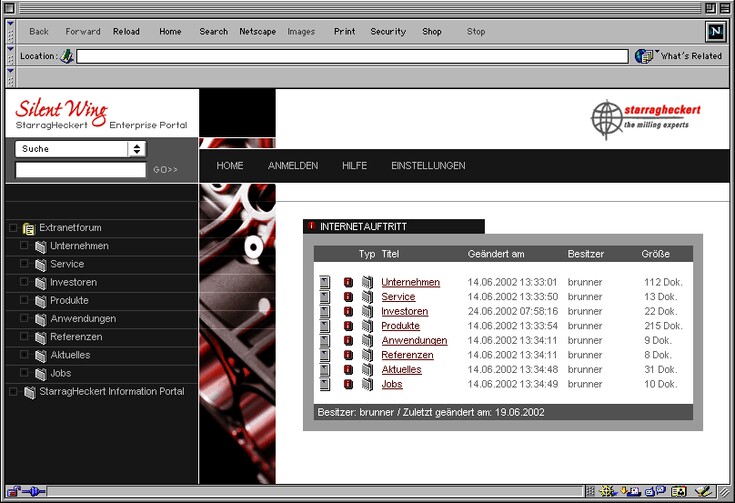
Task: Expand the Unternehmen node in sidebar tree
Action: tap(24, 245)
